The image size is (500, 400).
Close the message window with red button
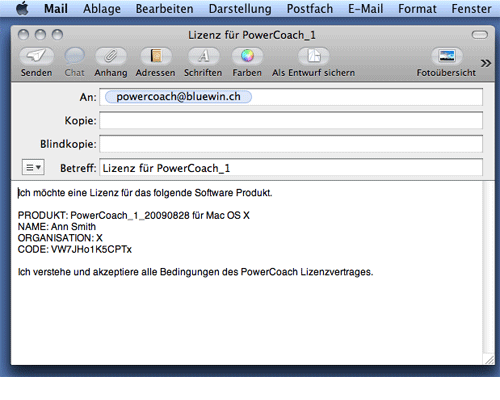23,35
